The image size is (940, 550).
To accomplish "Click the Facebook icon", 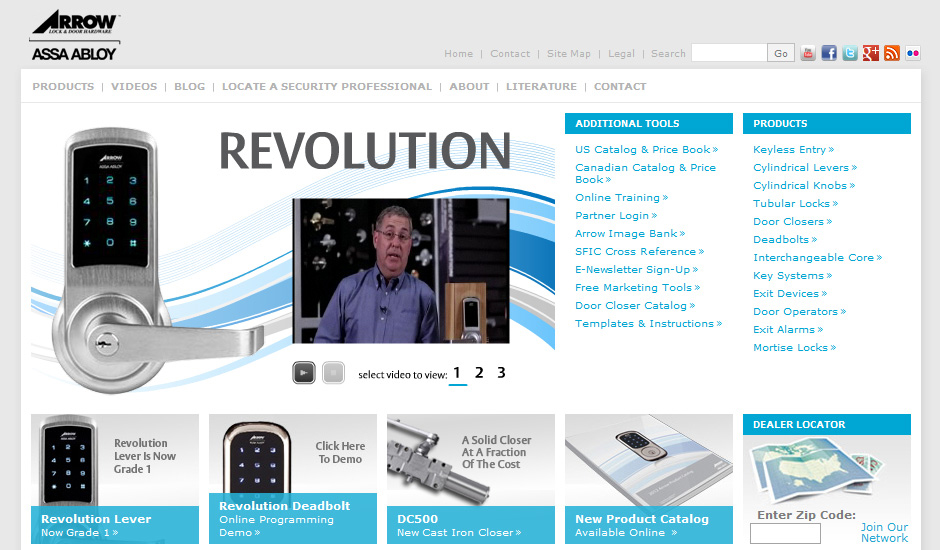I will pos(829,53).
